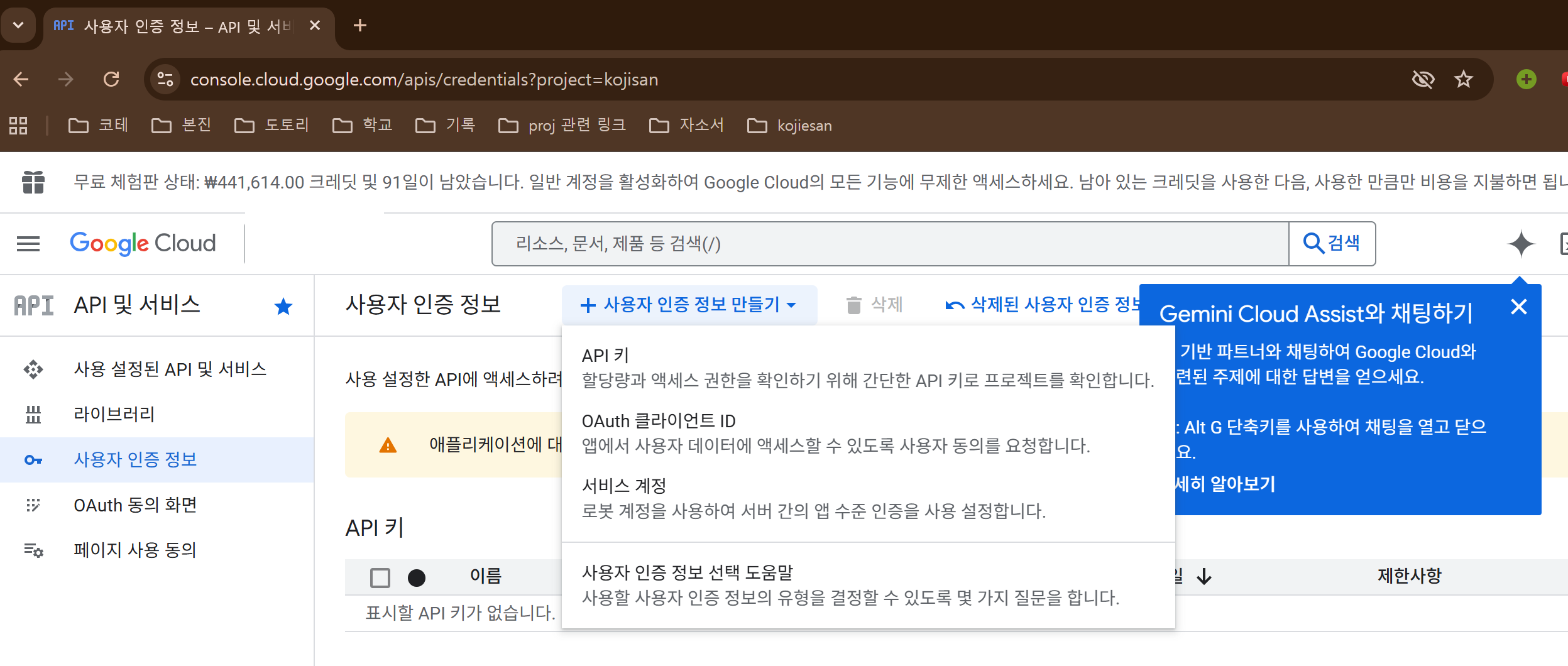Screen dimensions: 1568x666
Task: Click the API logo icon in sidebar header
Action: pyautogui.click(x=34, y=306)
